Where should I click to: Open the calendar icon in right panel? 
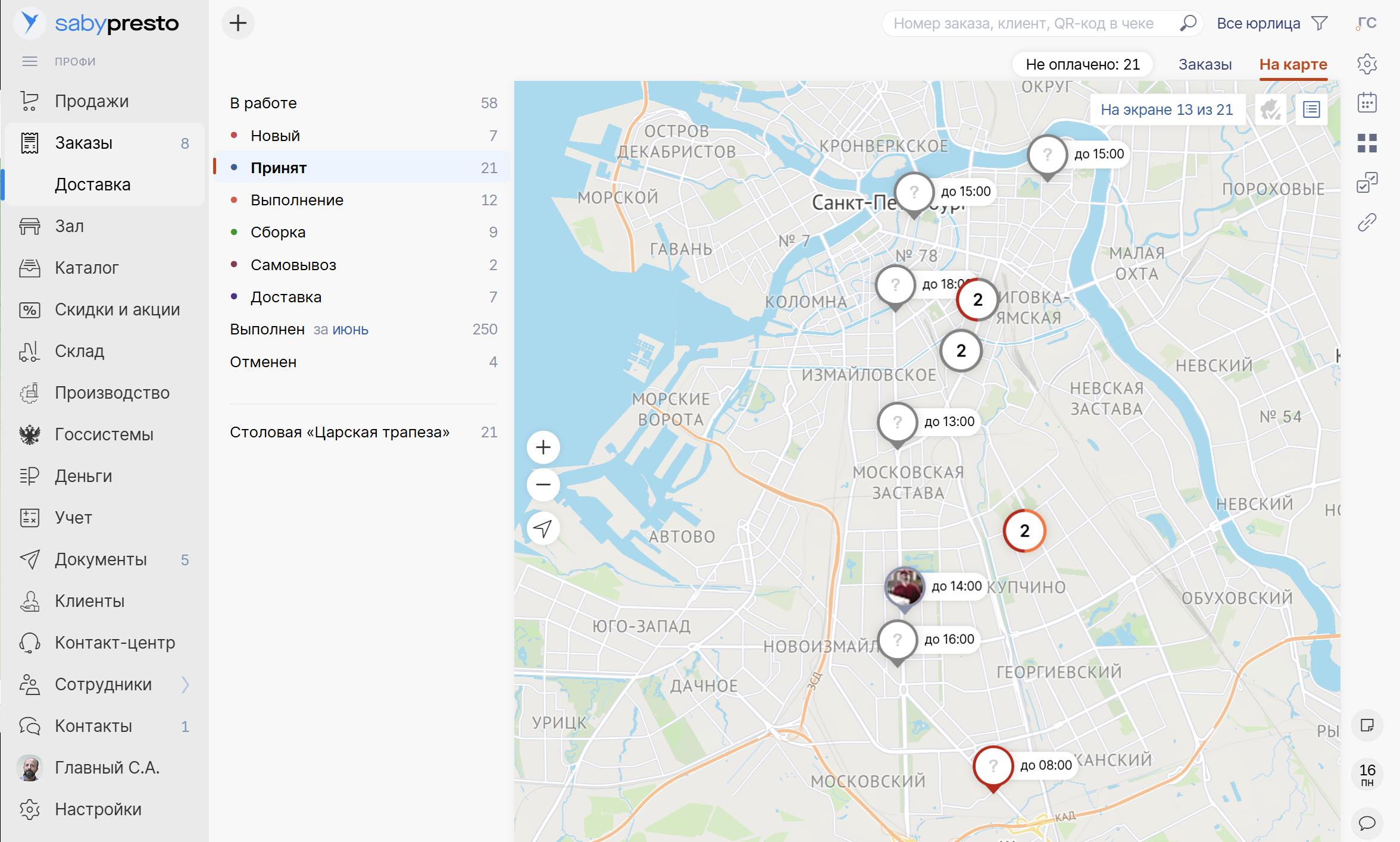pos(1367,103)
